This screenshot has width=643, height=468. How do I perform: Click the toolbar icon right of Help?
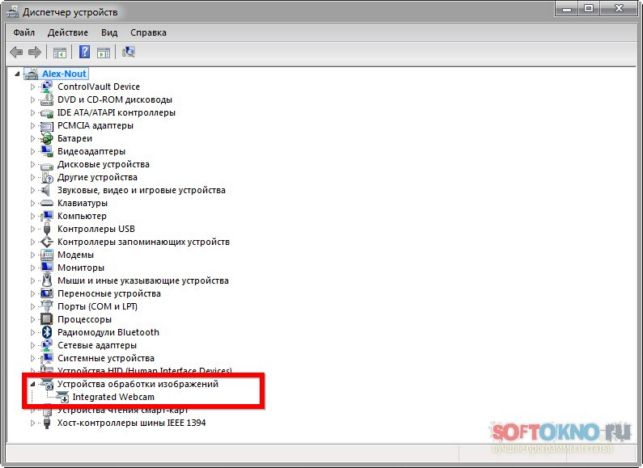pyautogui.click(x=103, y=53)
